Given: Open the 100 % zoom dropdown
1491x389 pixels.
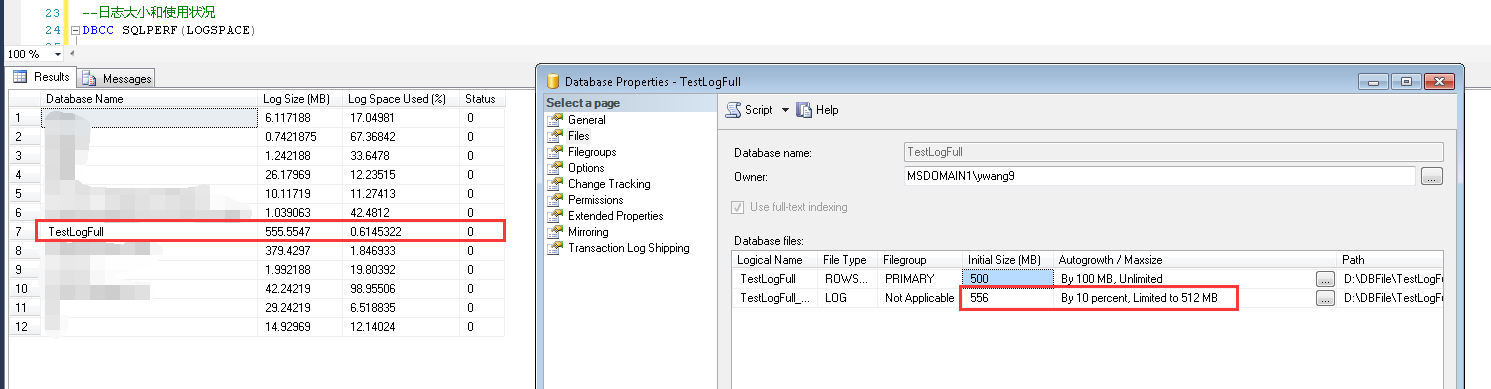Looking at the screenshot, I should click(x=57, y=54).
